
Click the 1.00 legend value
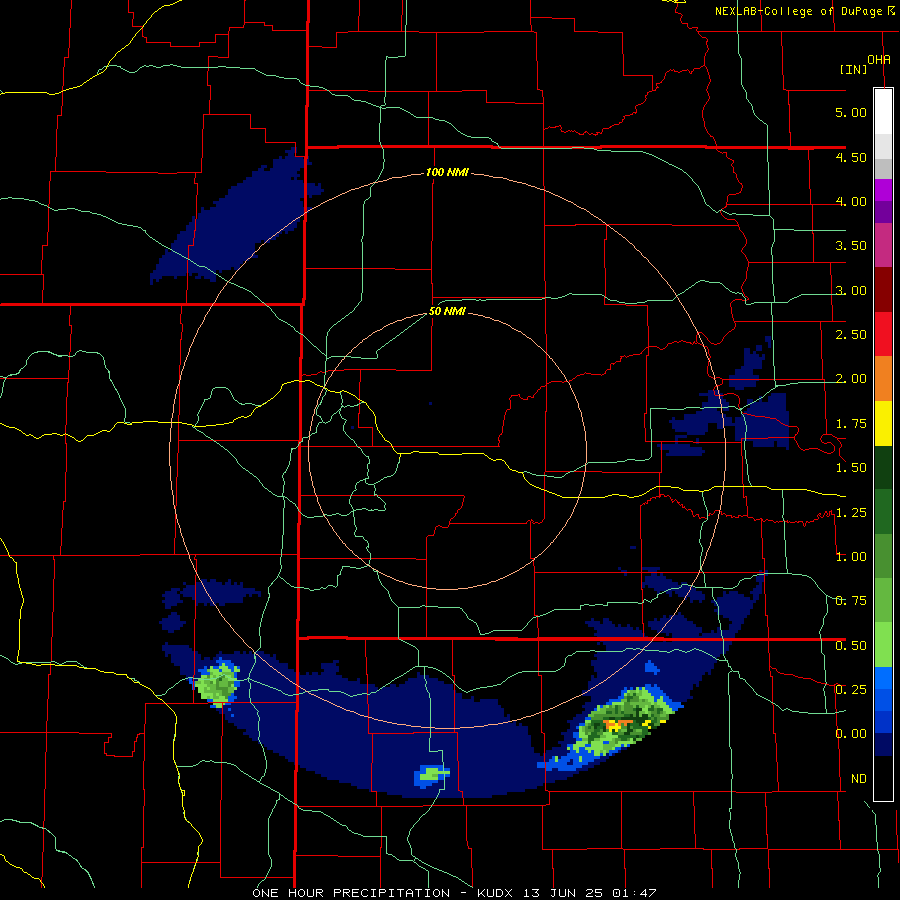tap(851, 557)
